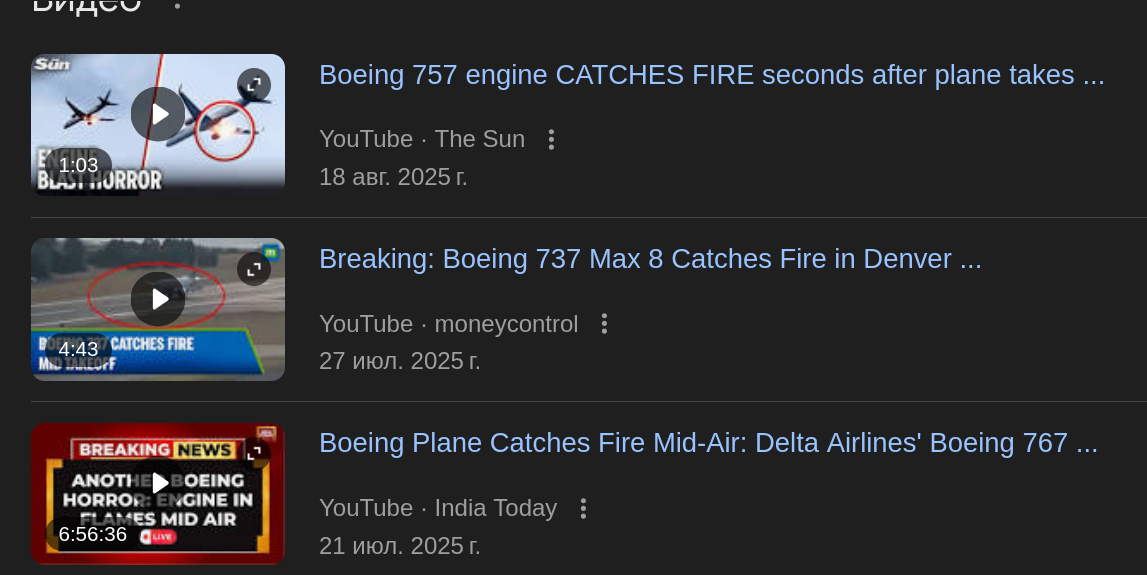
Task: Expand preview on the Denver 737 thumbnail
Action: click(254, 268)
